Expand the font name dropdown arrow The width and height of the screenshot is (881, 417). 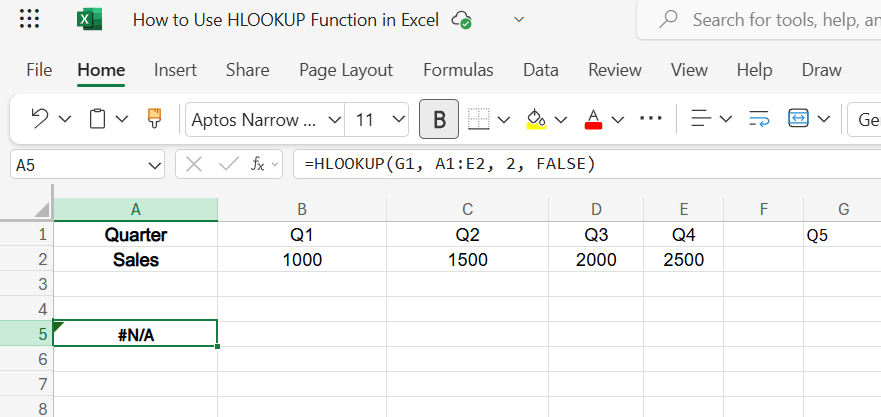[x=331, y=120]
